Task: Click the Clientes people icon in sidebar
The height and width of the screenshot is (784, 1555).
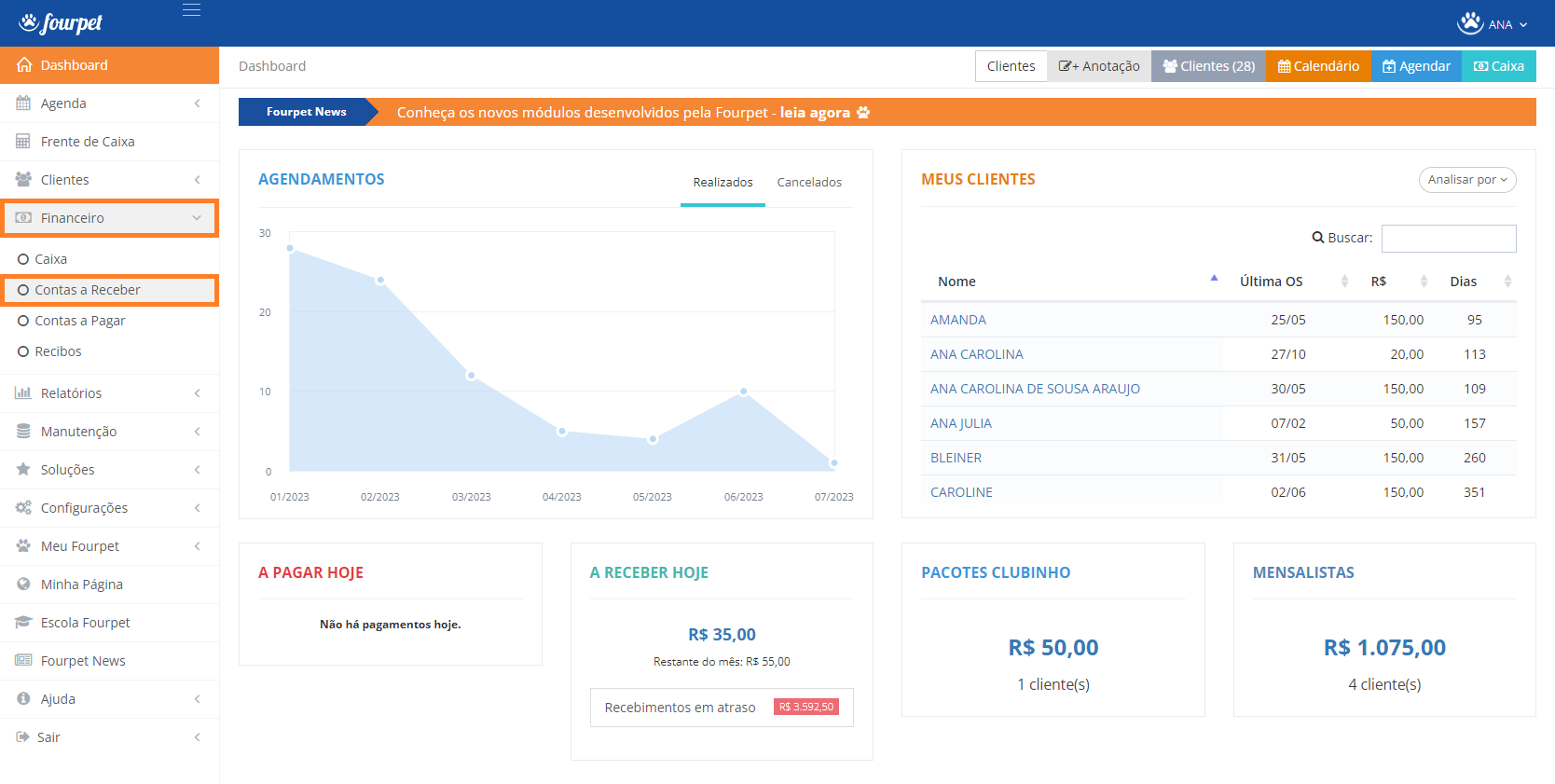Action: [23, 180]
